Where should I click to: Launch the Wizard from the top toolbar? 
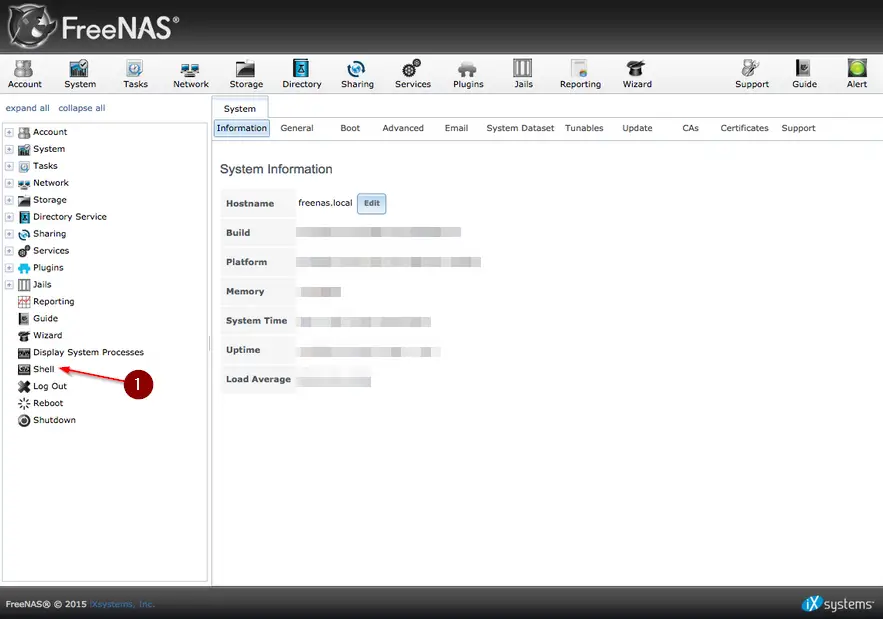(x=637, y=74)
